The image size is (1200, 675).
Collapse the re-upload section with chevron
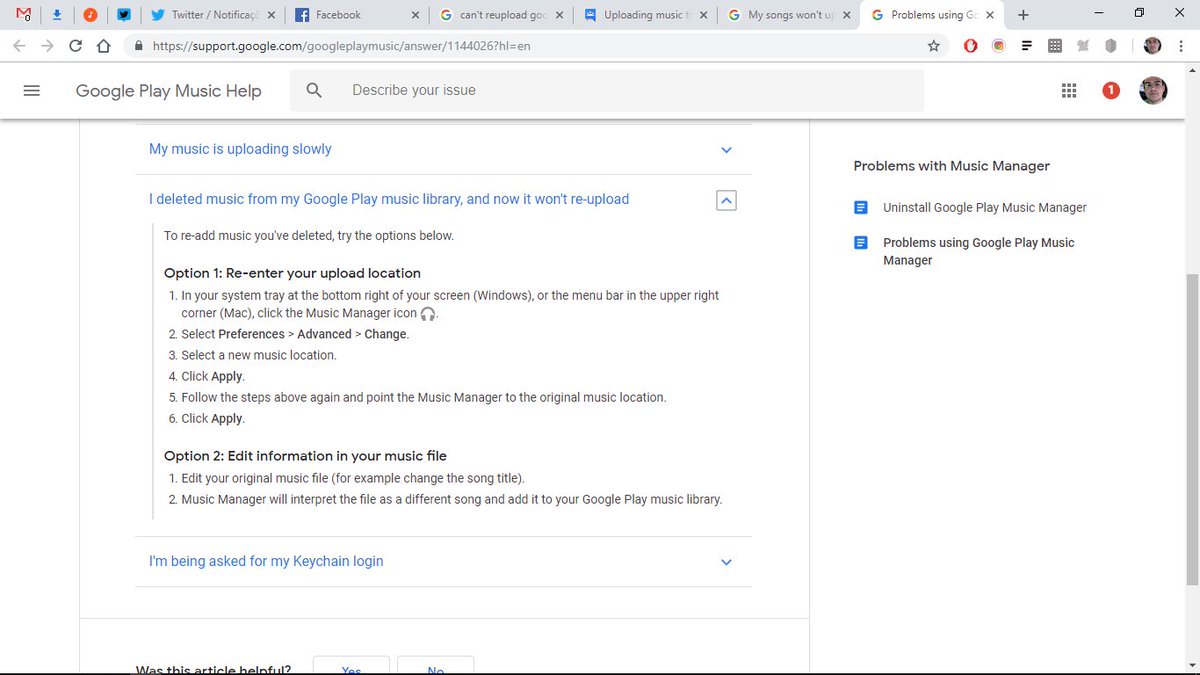727,200
